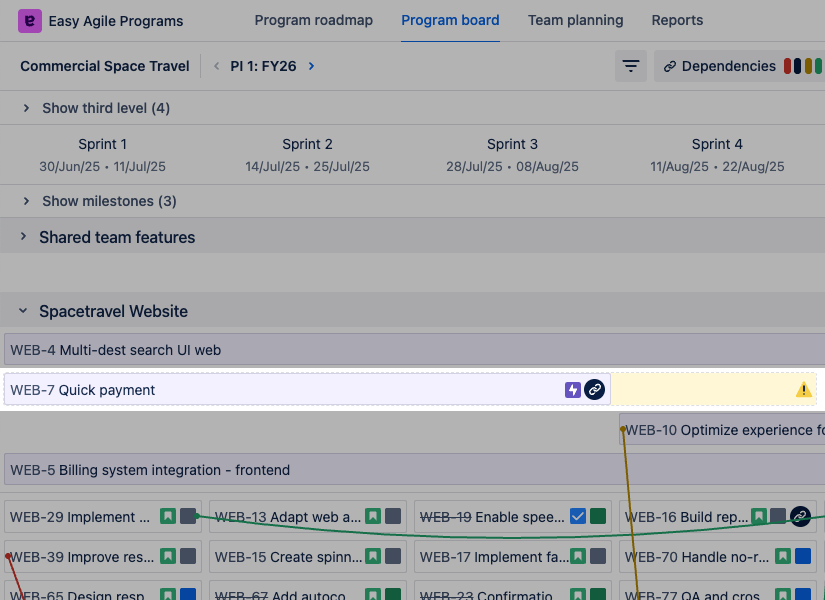Click the story bookmark icon on WEB-29

pyautogui.click(x=168, y=517)
